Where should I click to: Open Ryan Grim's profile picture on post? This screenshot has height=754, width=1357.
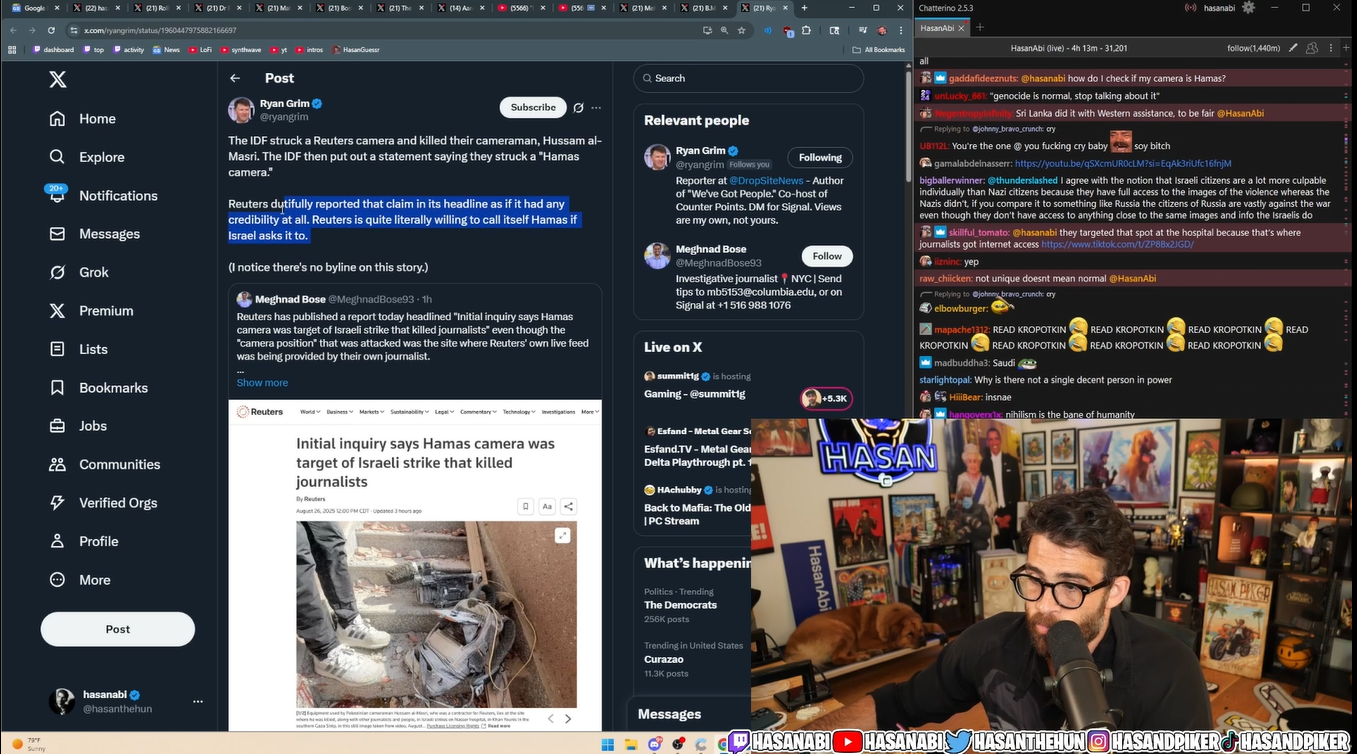click(x=241, y=110)
